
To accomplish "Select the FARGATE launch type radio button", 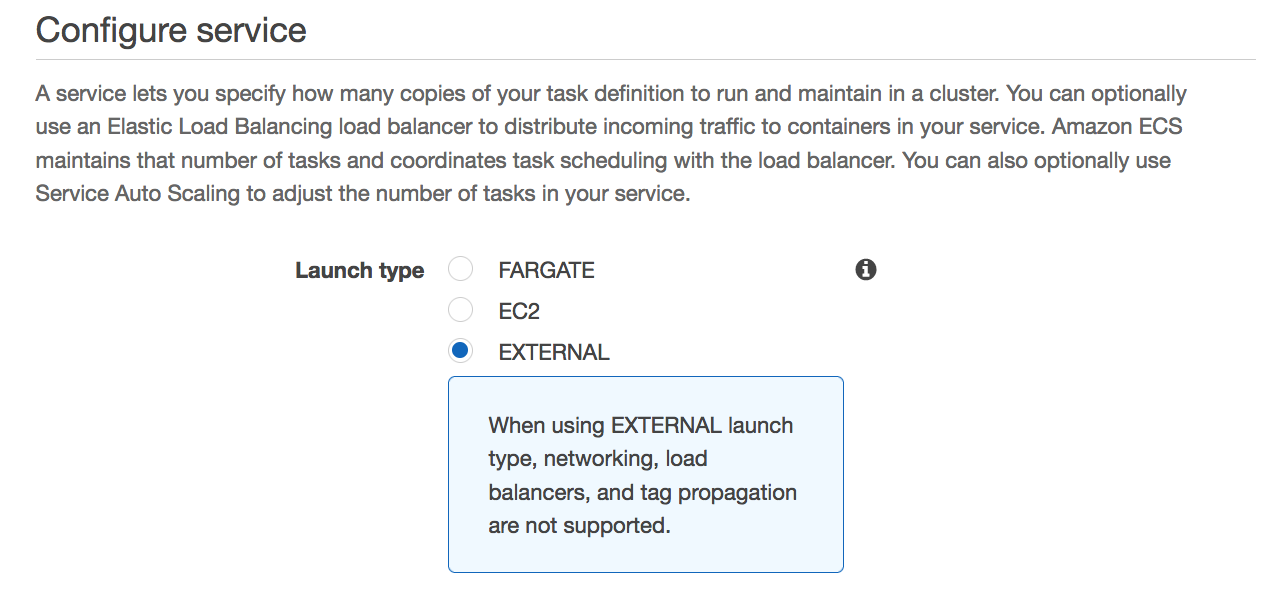I will (x=460, y=270).
